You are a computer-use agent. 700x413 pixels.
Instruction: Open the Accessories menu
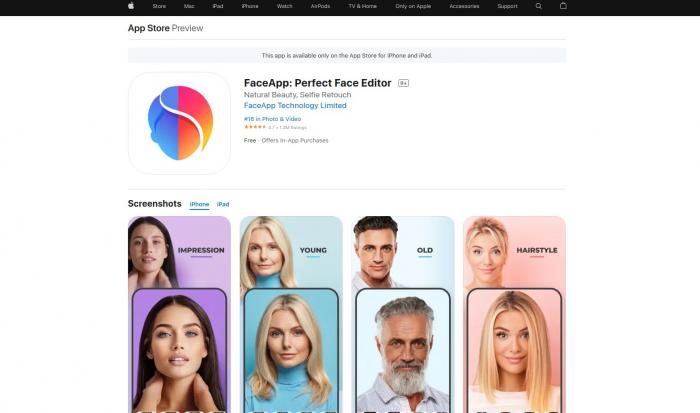464,6
